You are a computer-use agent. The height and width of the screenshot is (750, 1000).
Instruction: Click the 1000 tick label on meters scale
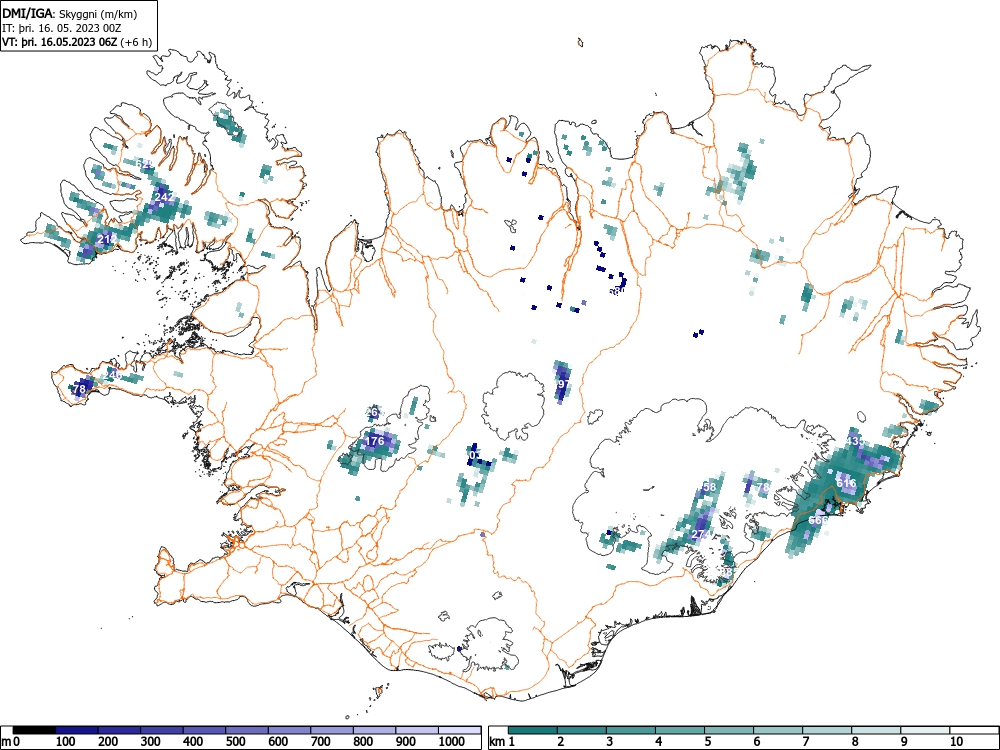point(452,742)
